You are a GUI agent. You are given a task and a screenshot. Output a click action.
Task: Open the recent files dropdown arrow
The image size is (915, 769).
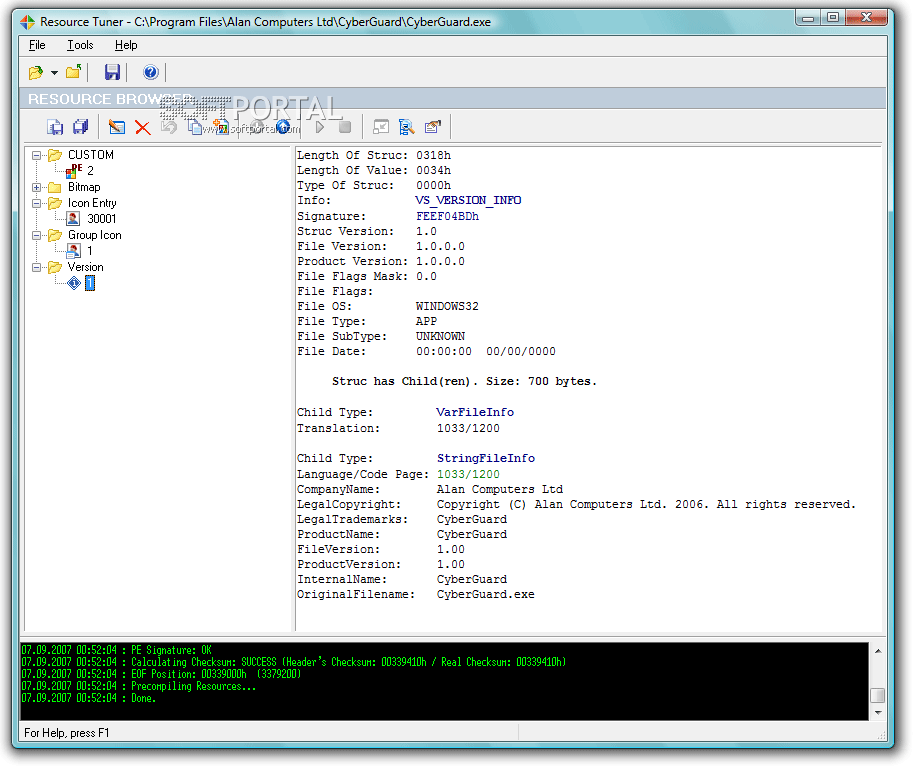click(x=54, y=73)
